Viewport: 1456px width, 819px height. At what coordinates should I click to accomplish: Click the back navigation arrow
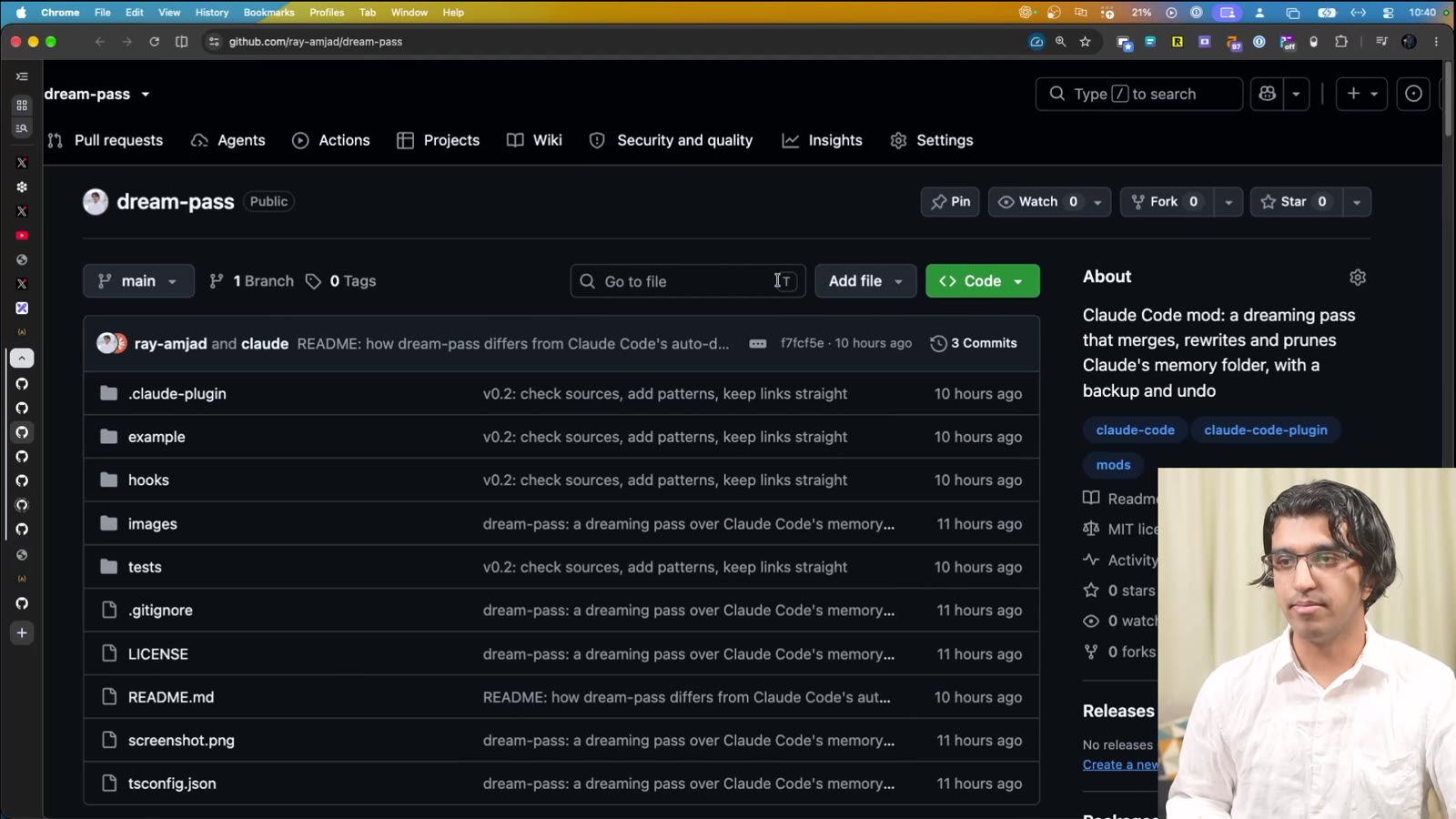[100, 42]
